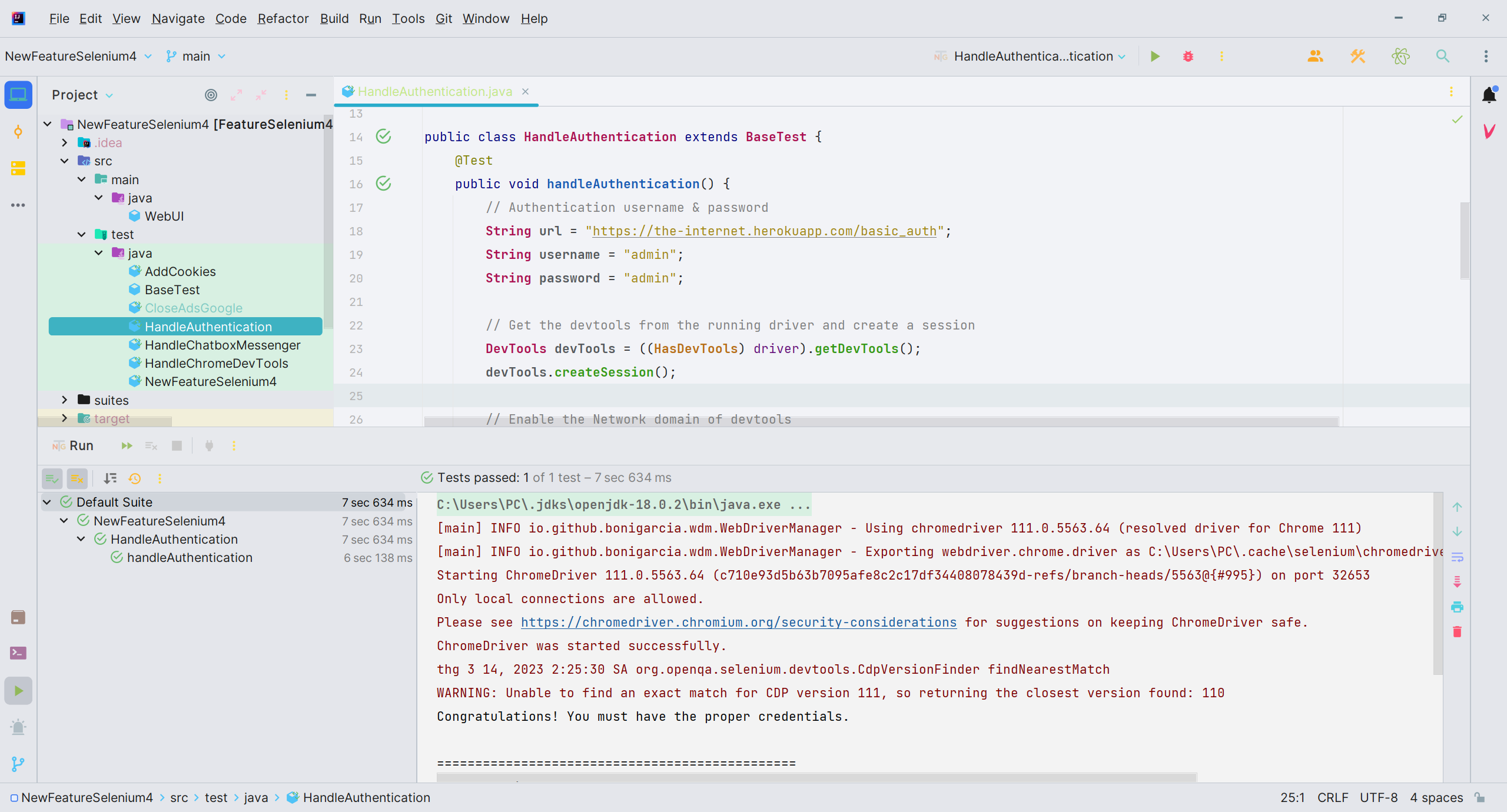Open Search Everywhere magnifier
Viewport: 1507px width, 812px height.
pos(1442,56)
